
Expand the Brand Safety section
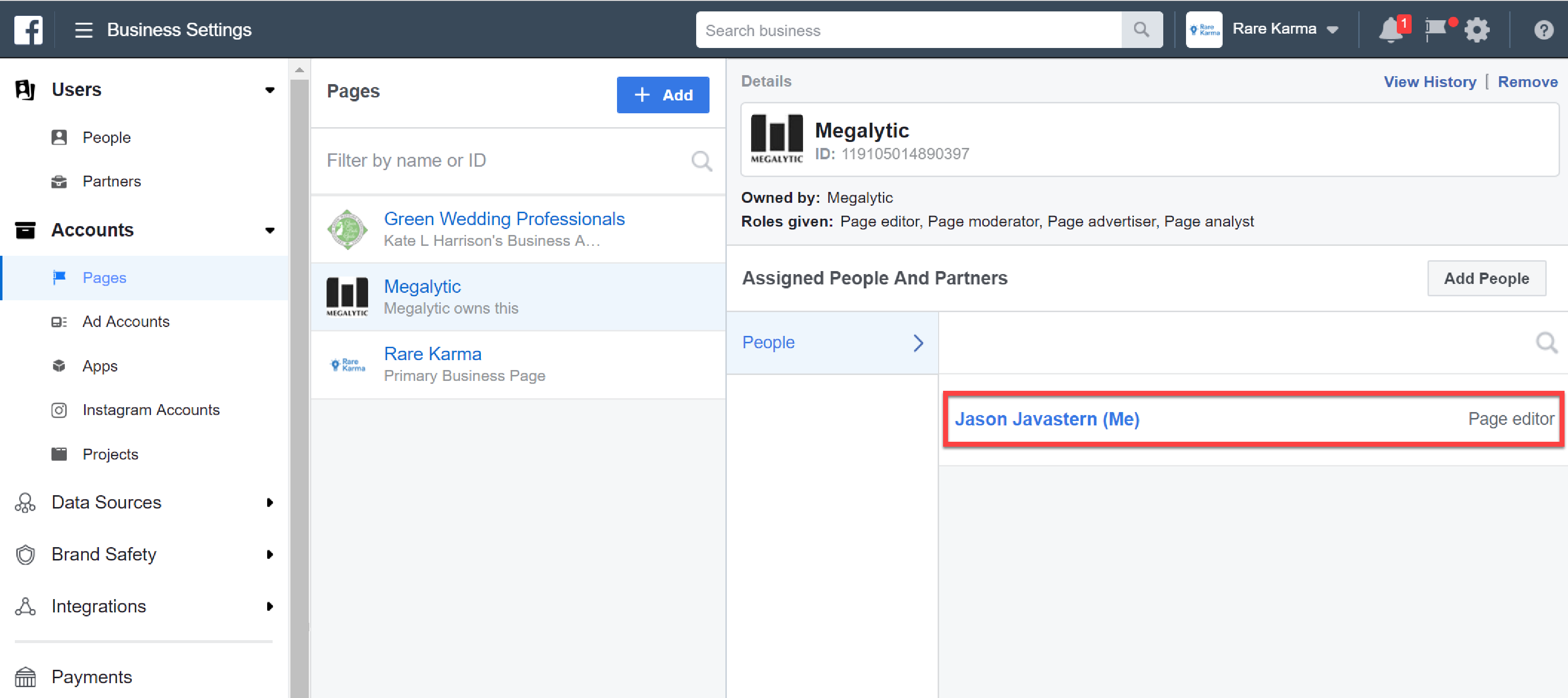pyautogui.click(x=270, y=555)
